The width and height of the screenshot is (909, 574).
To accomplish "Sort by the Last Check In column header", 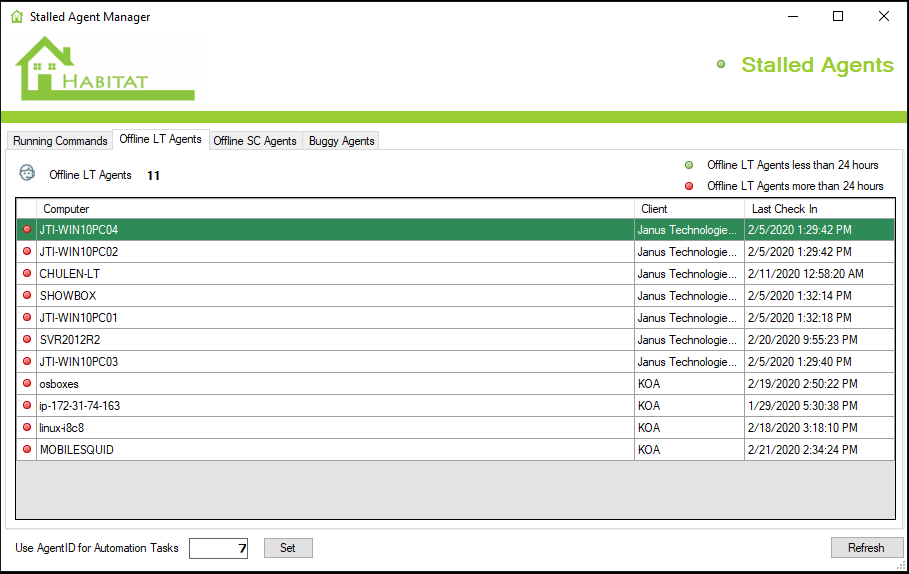I will point(818,209).
